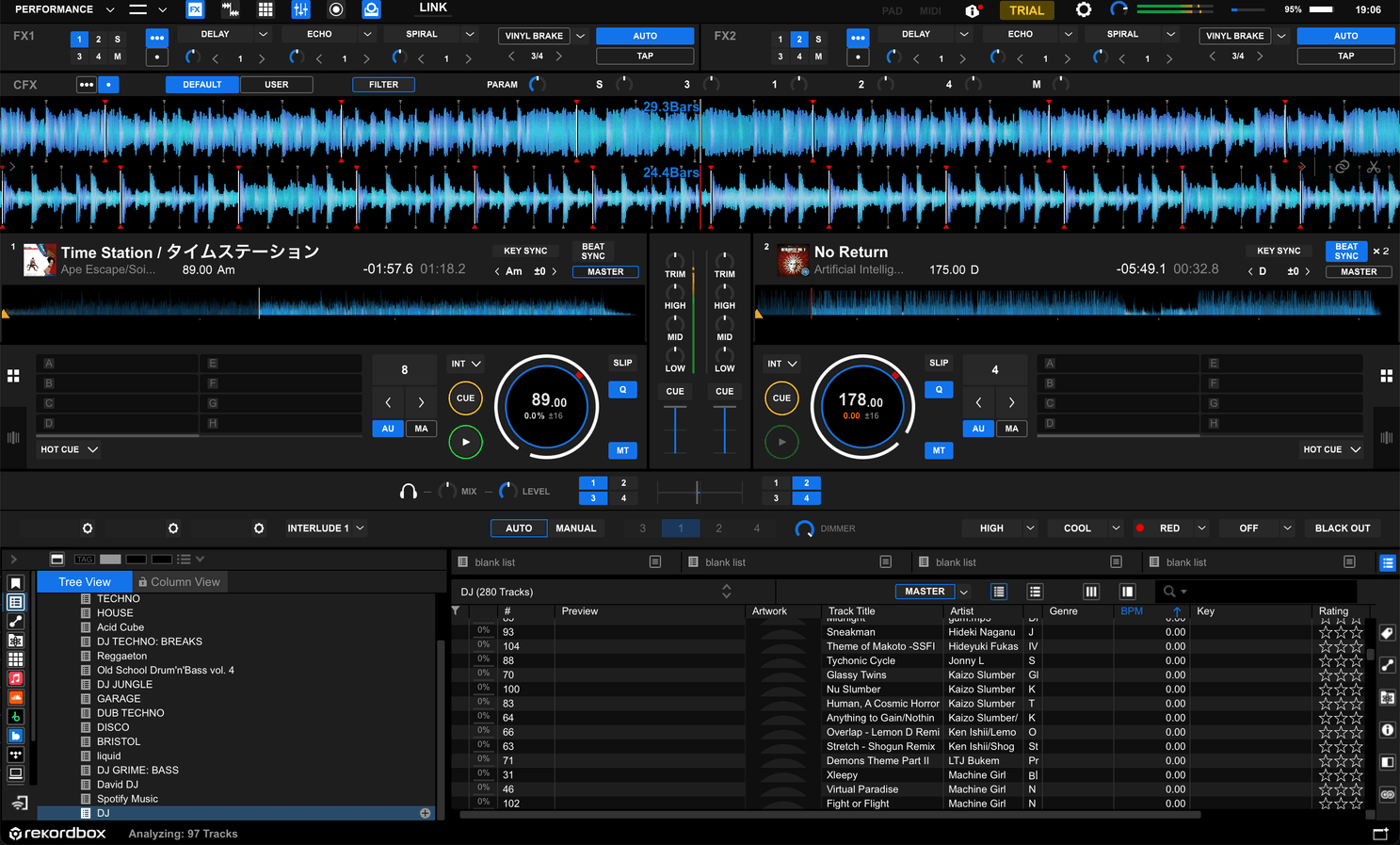The height and width of the screenshot is (845, 1400).
Task: Enable KEY SYNC on the Time Station deck
Action: click(x=525, y=251)
